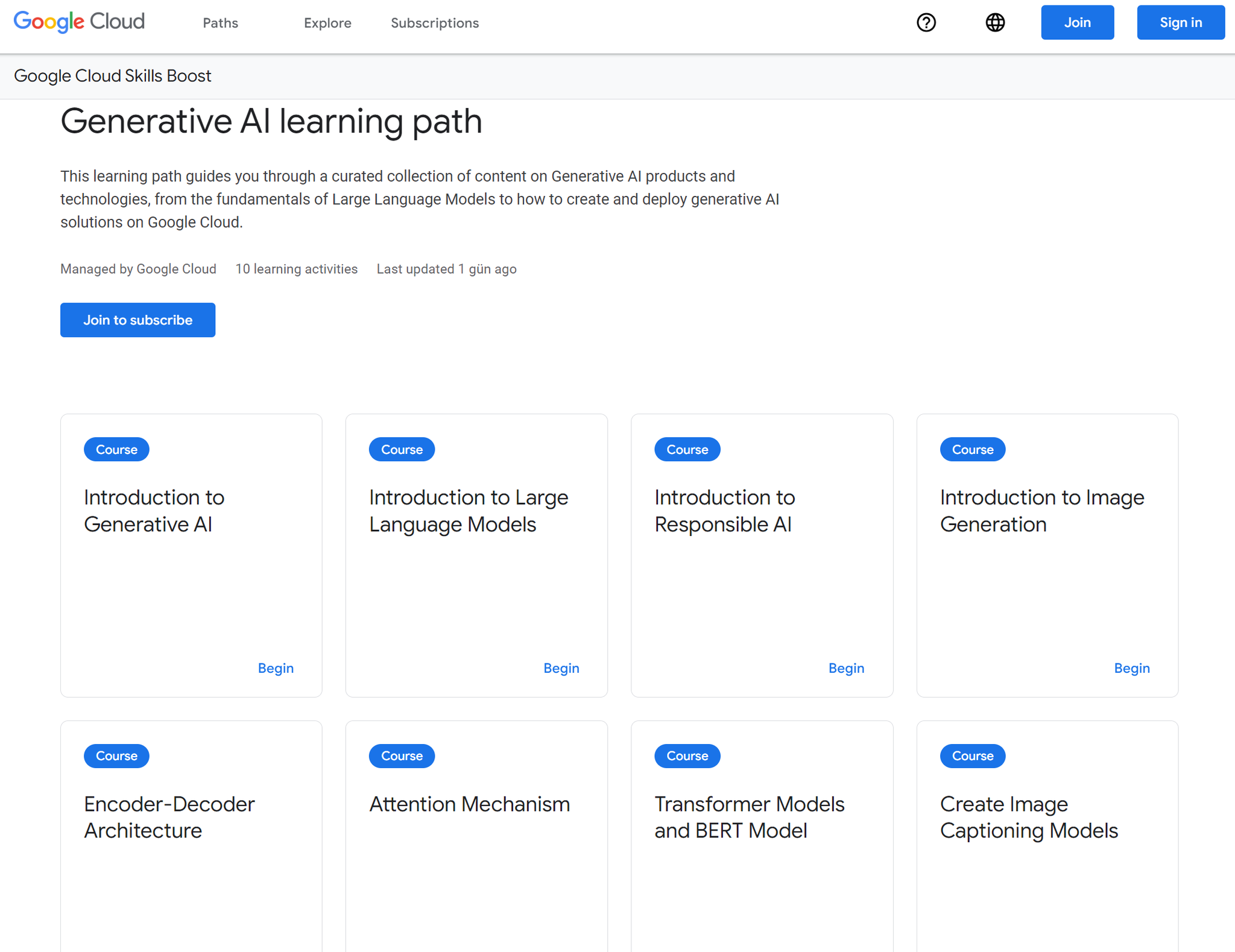Open the Introduction to Image Generation title
Screen dimensions: 1235x952
point(1042,511)
